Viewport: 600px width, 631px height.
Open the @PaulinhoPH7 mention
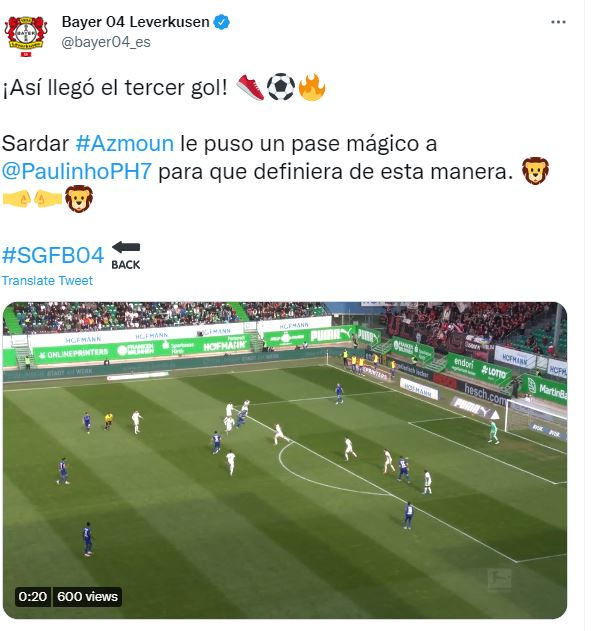coord(77,172)
